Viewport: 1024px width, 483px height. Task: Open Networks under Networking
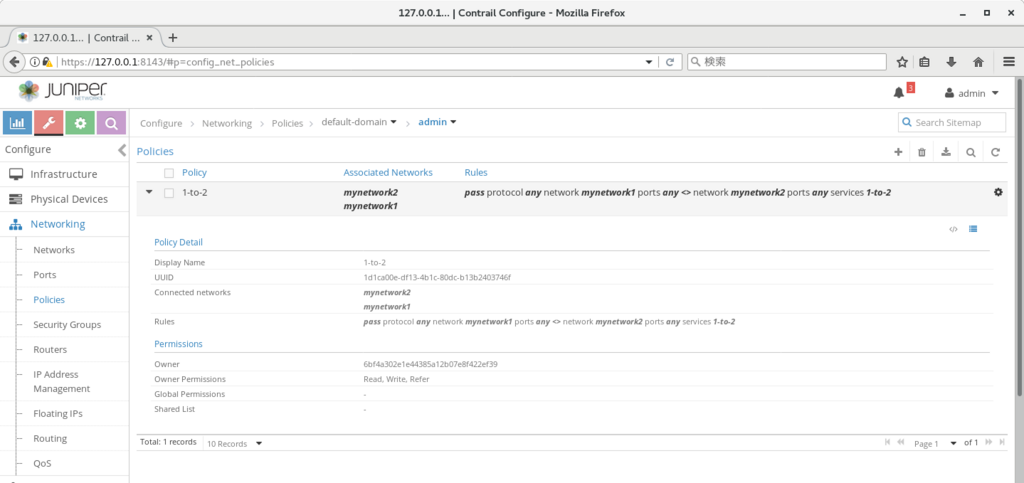coord(54,250)
